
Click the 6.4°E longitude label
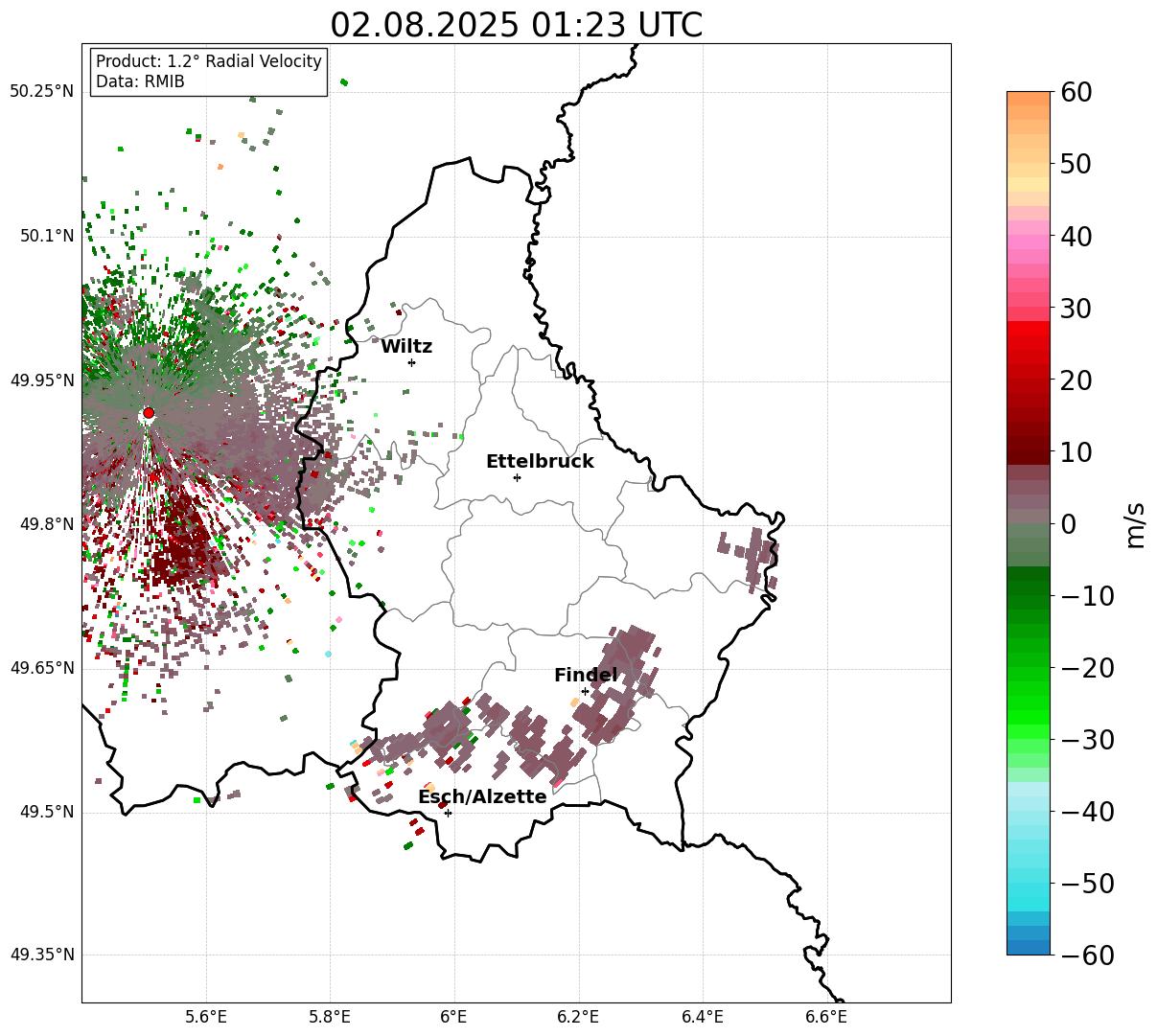pyautogui.click(x=703, y=1017)
